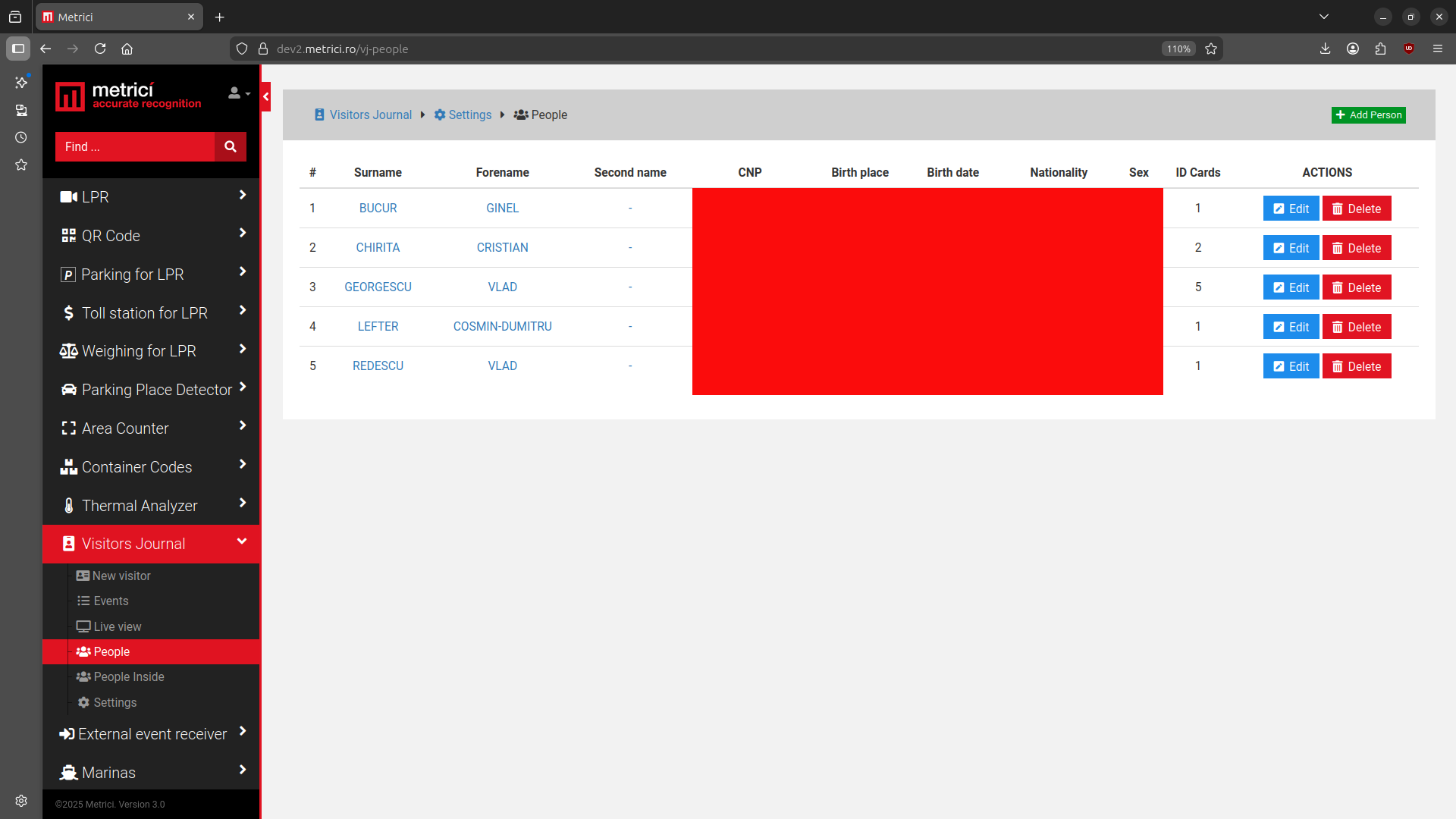List all tabs dropdown arrow
This screenshot has width=1456, height=819.
1324,17
